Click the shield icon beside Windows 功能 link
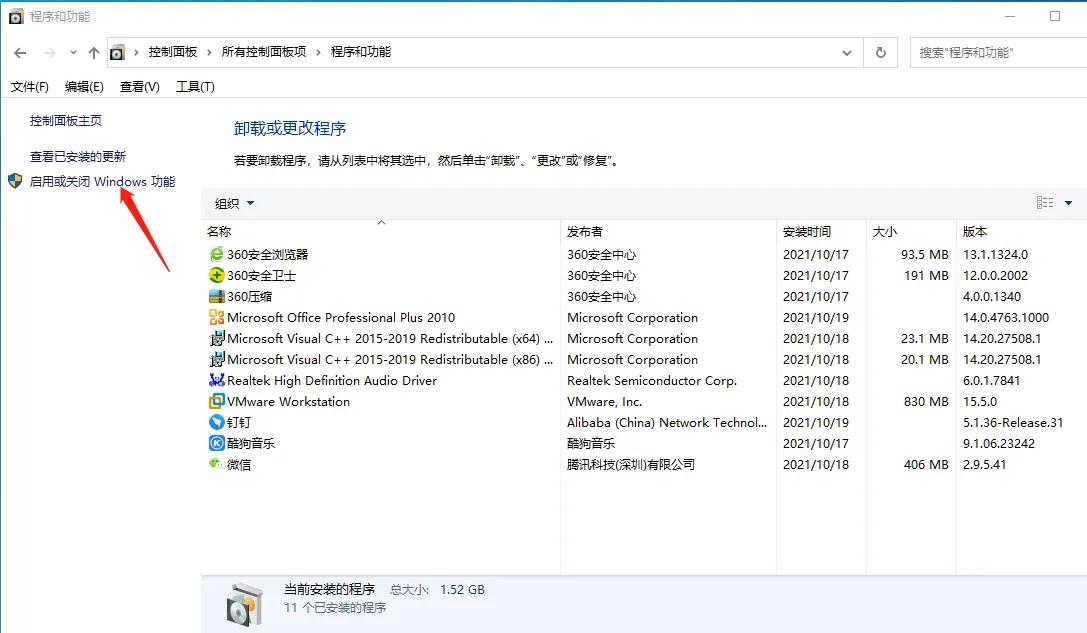Image resolution: width=1087 pixels, height=633 pixels. (13, 181)
